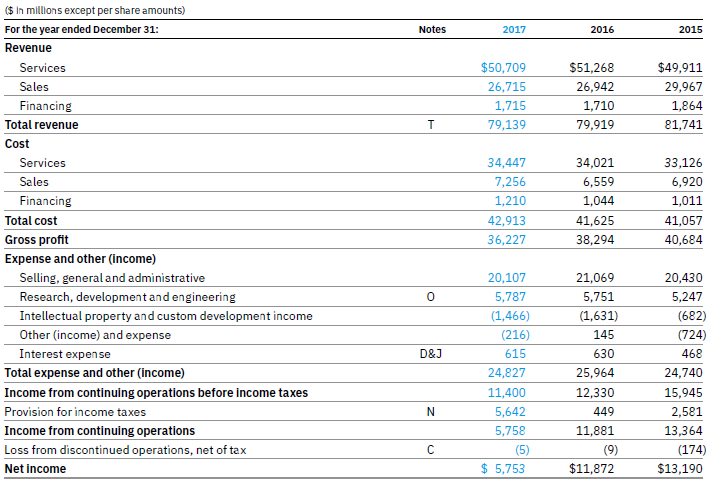Viewport: 717px width, 480px height.
Task: Click 2015 Net income value $13,190
Action: [x=680, y=469]
